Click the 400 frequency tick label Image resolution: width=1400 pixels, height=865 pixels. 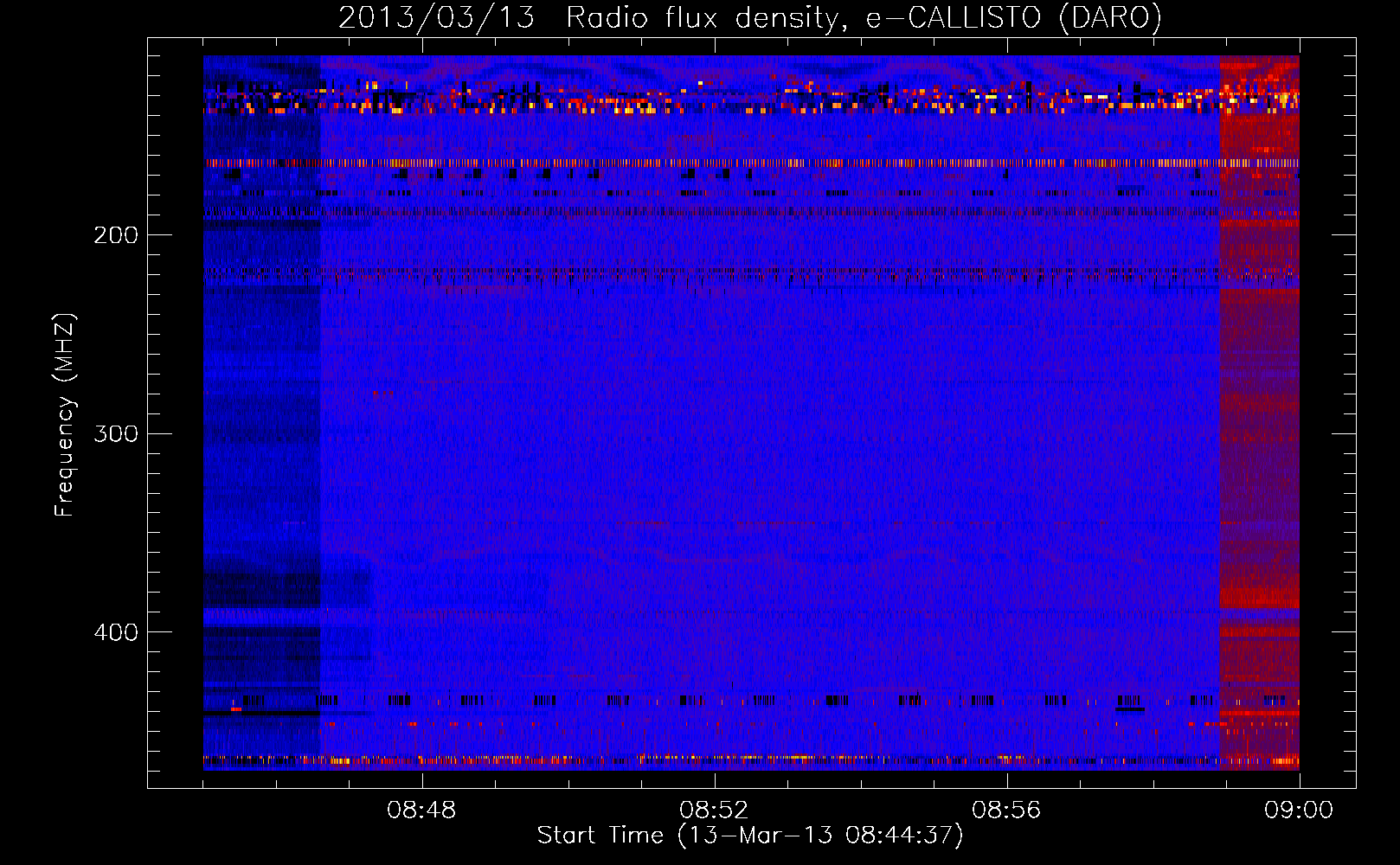(116, 632)
